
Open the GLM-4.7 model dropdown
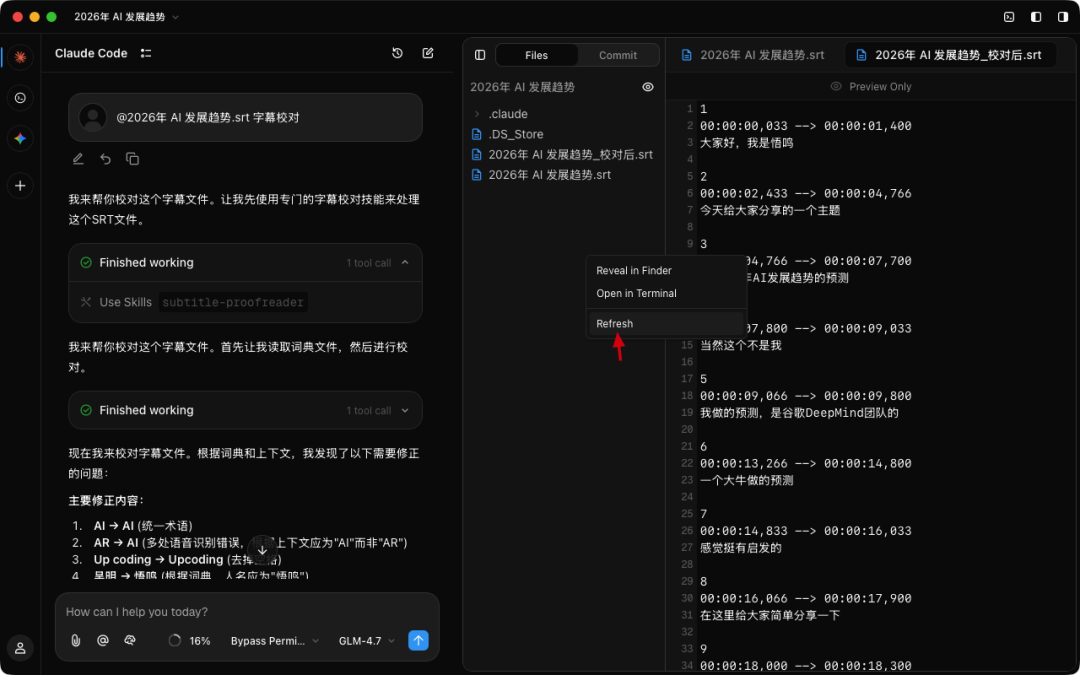(x=366, y=641)
